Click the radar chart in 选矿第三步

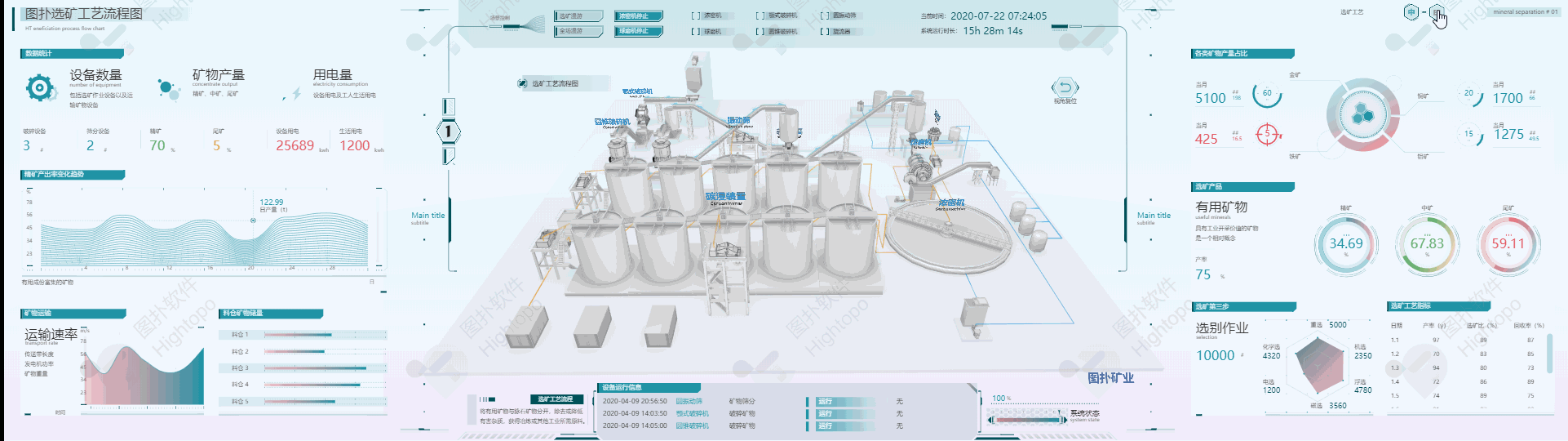(1318, 365)
